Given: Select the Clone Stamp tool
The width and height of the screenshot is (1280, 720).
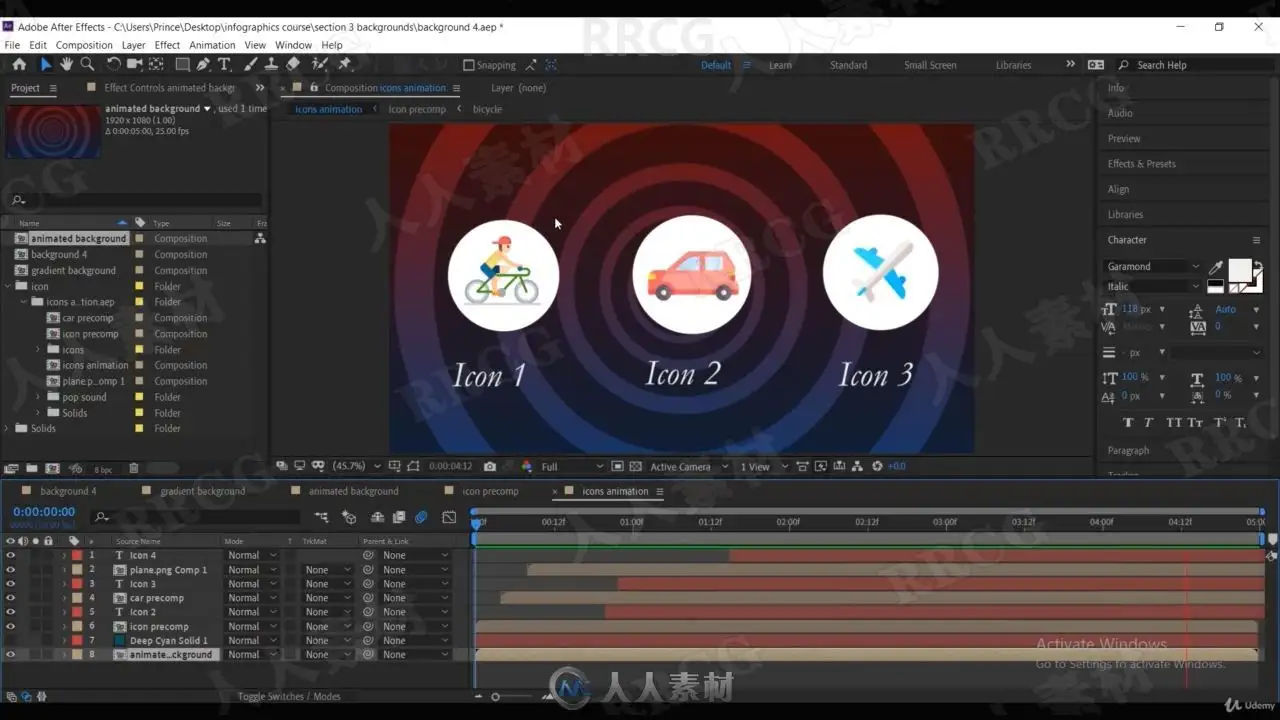Looking at the screenshot, I should tap(271, 64).
